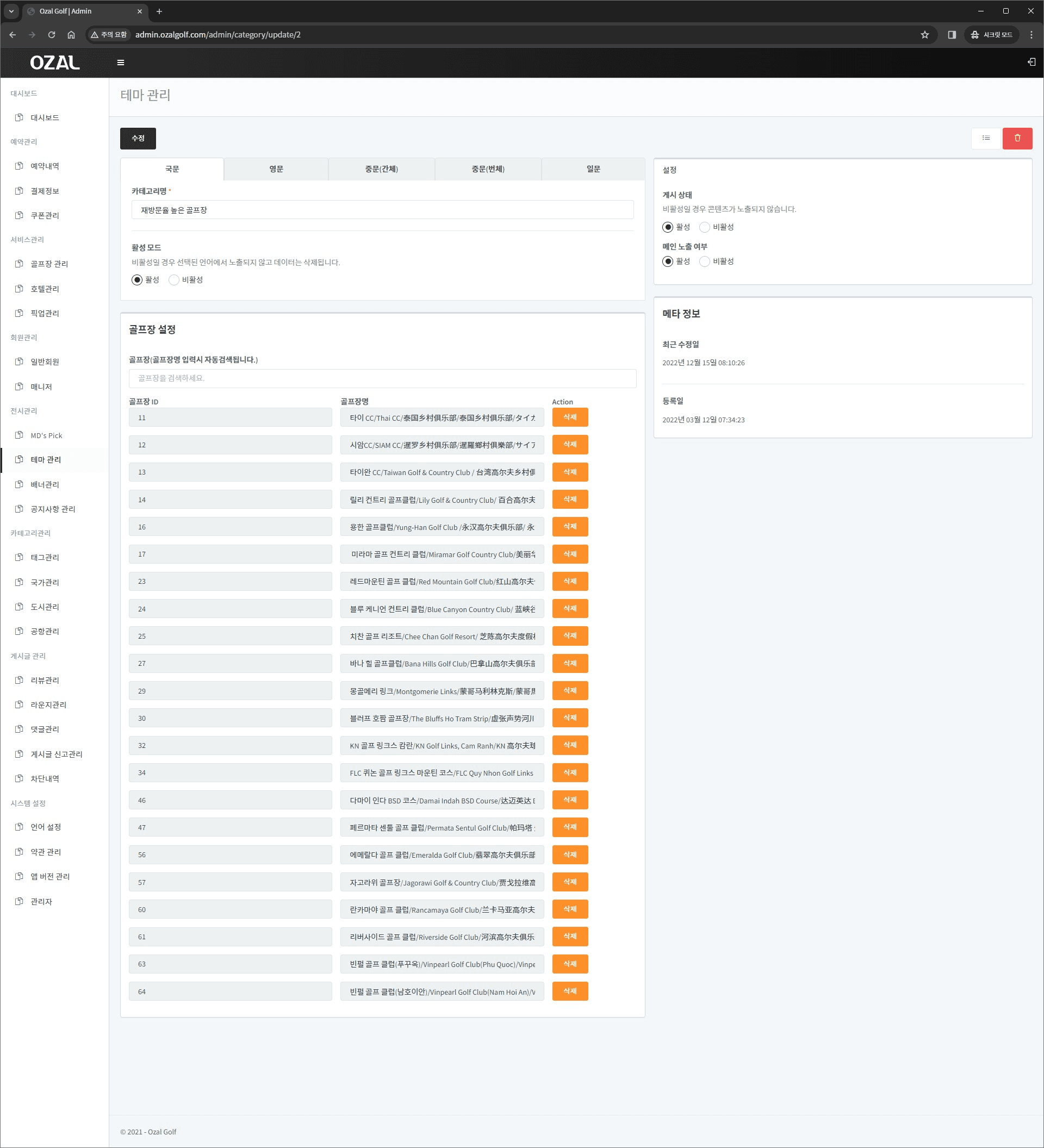The height and width of the screenshot is (1148, 1044).
Task: Toggle the hamburger sidebar menu icon
Action: pyautogui.click(x=120, y=63)
